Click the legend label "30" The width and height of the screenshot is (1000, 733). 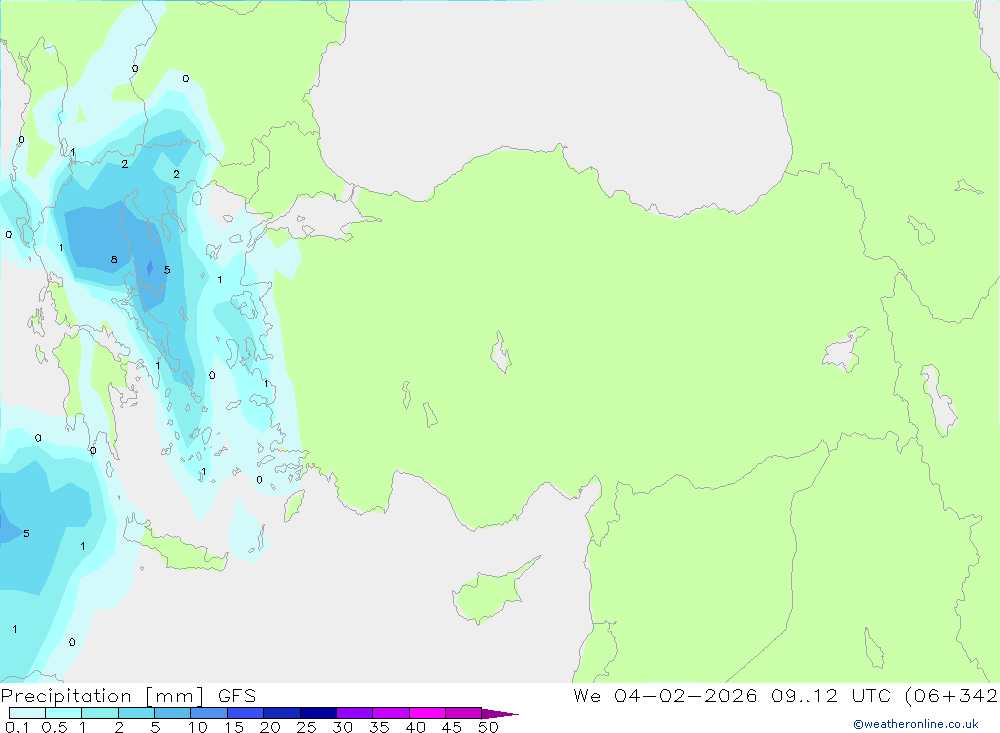343,727
